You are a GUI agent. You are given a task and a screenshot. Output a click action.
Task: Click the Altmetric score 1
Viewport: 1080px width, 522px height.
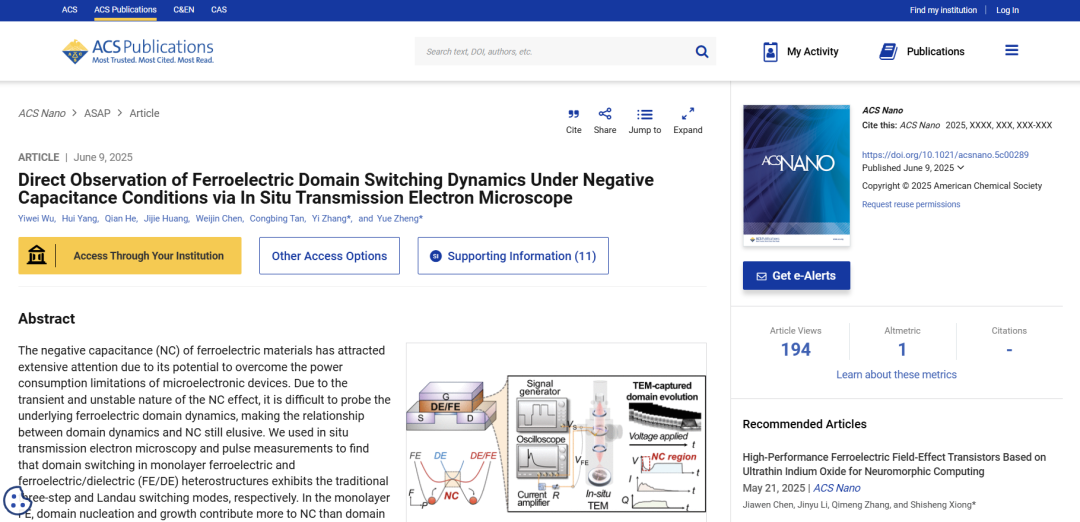point(902,350)
